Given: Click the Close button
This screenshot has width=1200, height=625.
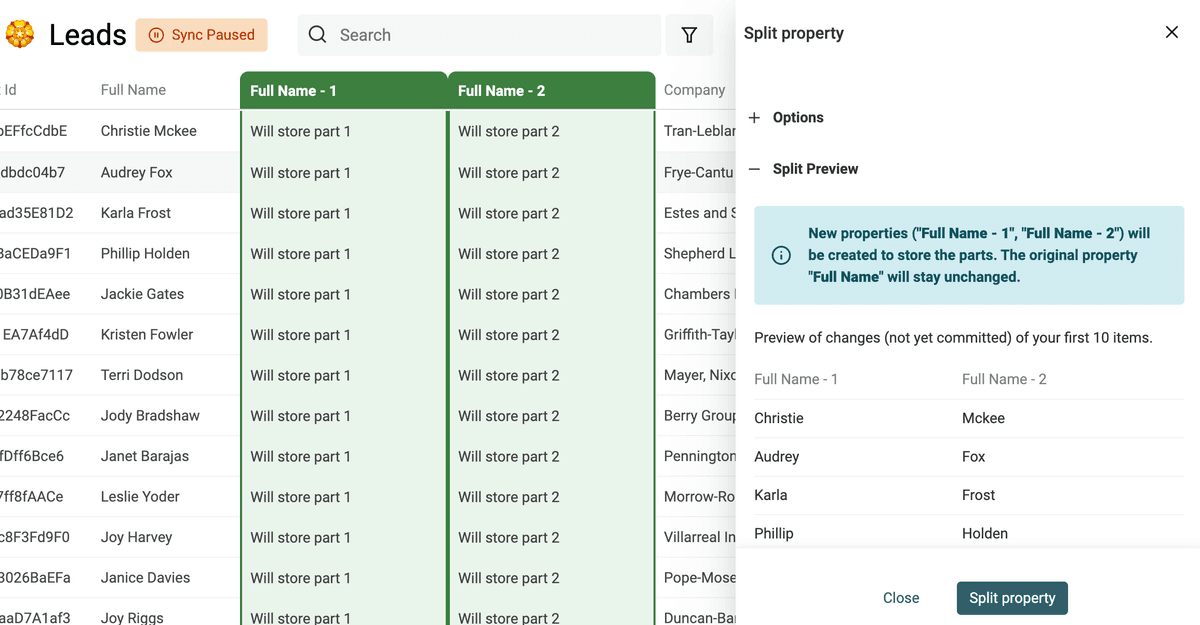Looking at the screenshot, I should click(901, 598).
